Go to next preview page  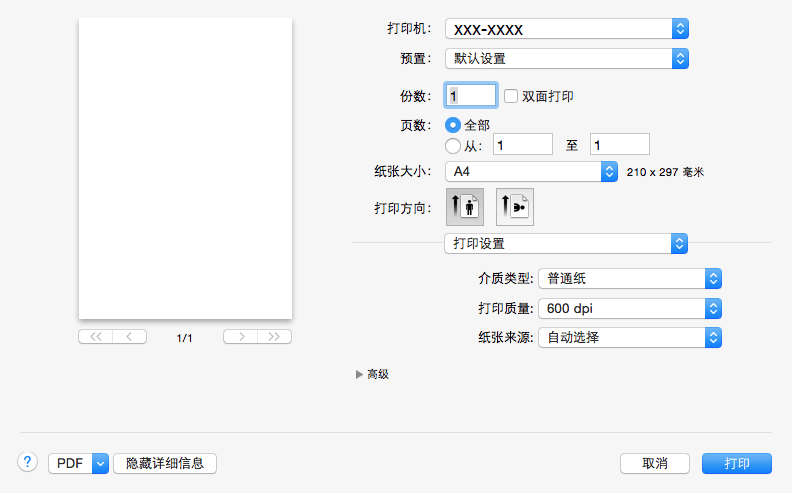click(x=240, y=337)
